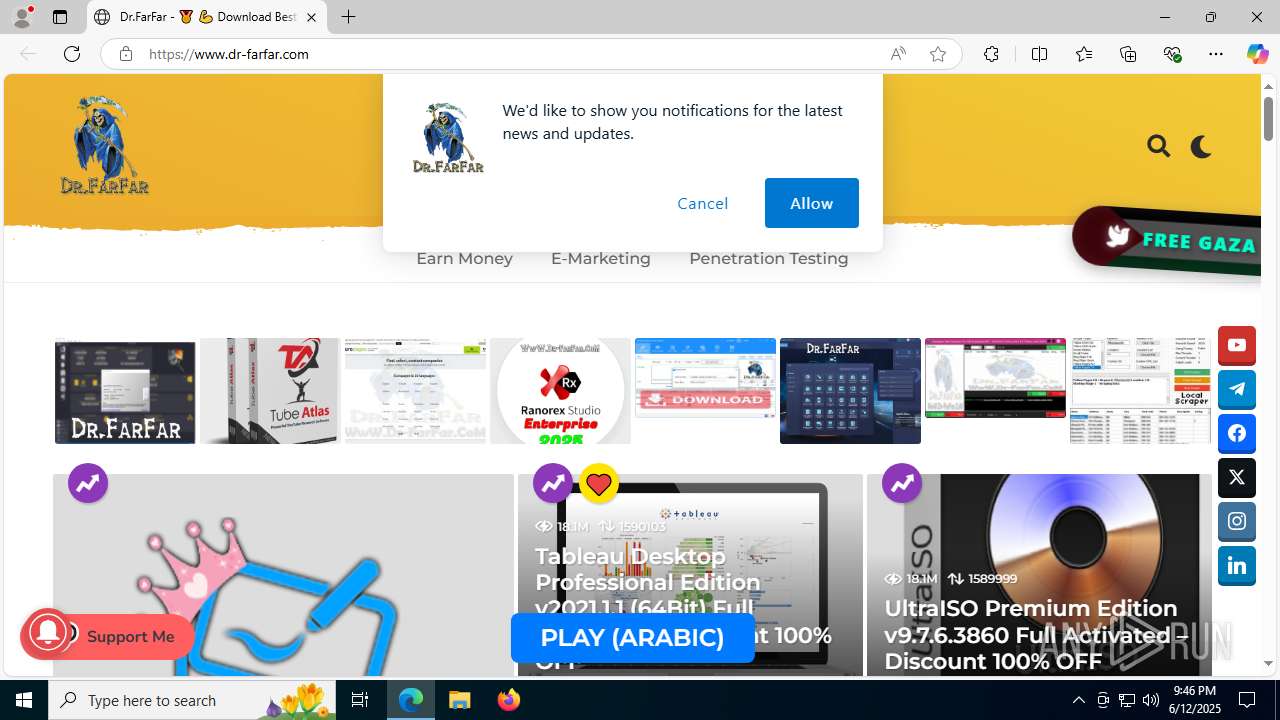Open the Windows Start menu

click(x=24, y=700)
